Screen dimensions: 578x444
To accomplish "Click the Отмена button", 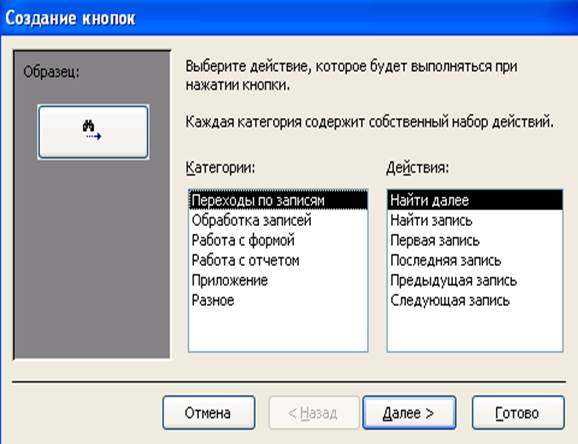I will pyautogui.click(x=209, y=413).
